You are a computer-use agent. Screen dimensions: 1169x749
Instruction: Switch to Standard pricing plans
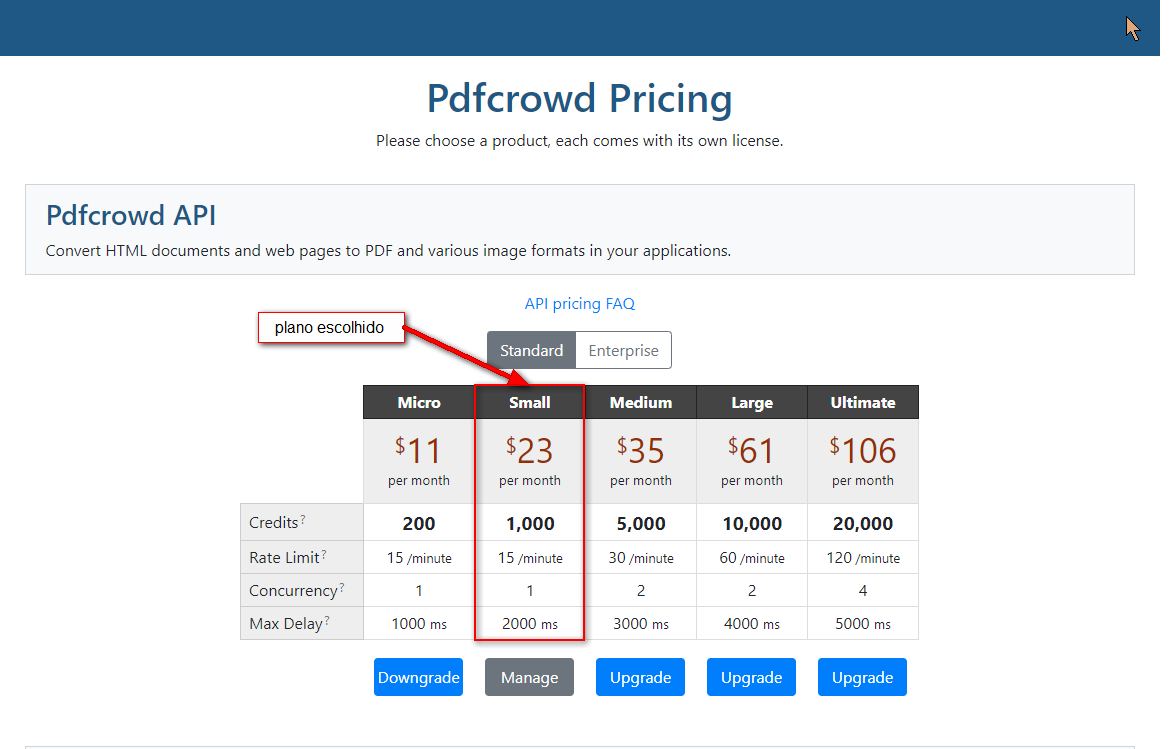(531, 350)
